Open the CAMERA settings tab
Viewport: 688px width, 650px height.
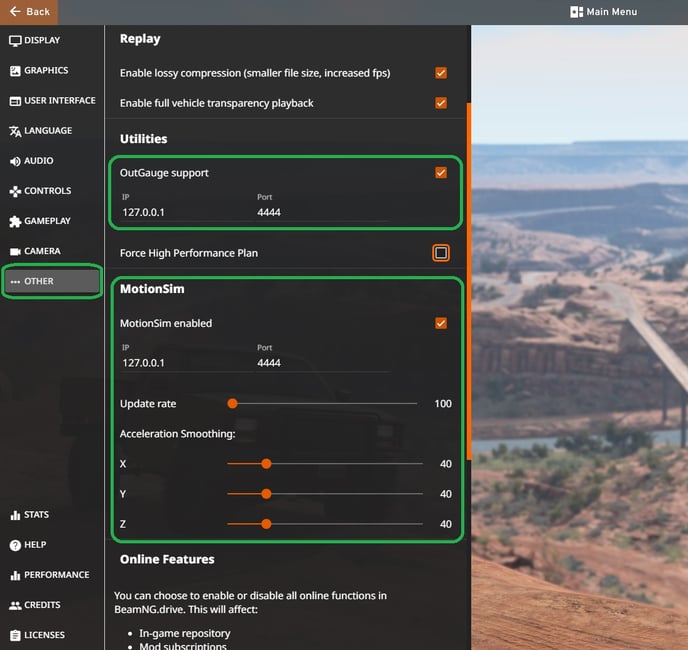[x=52, y=251]
